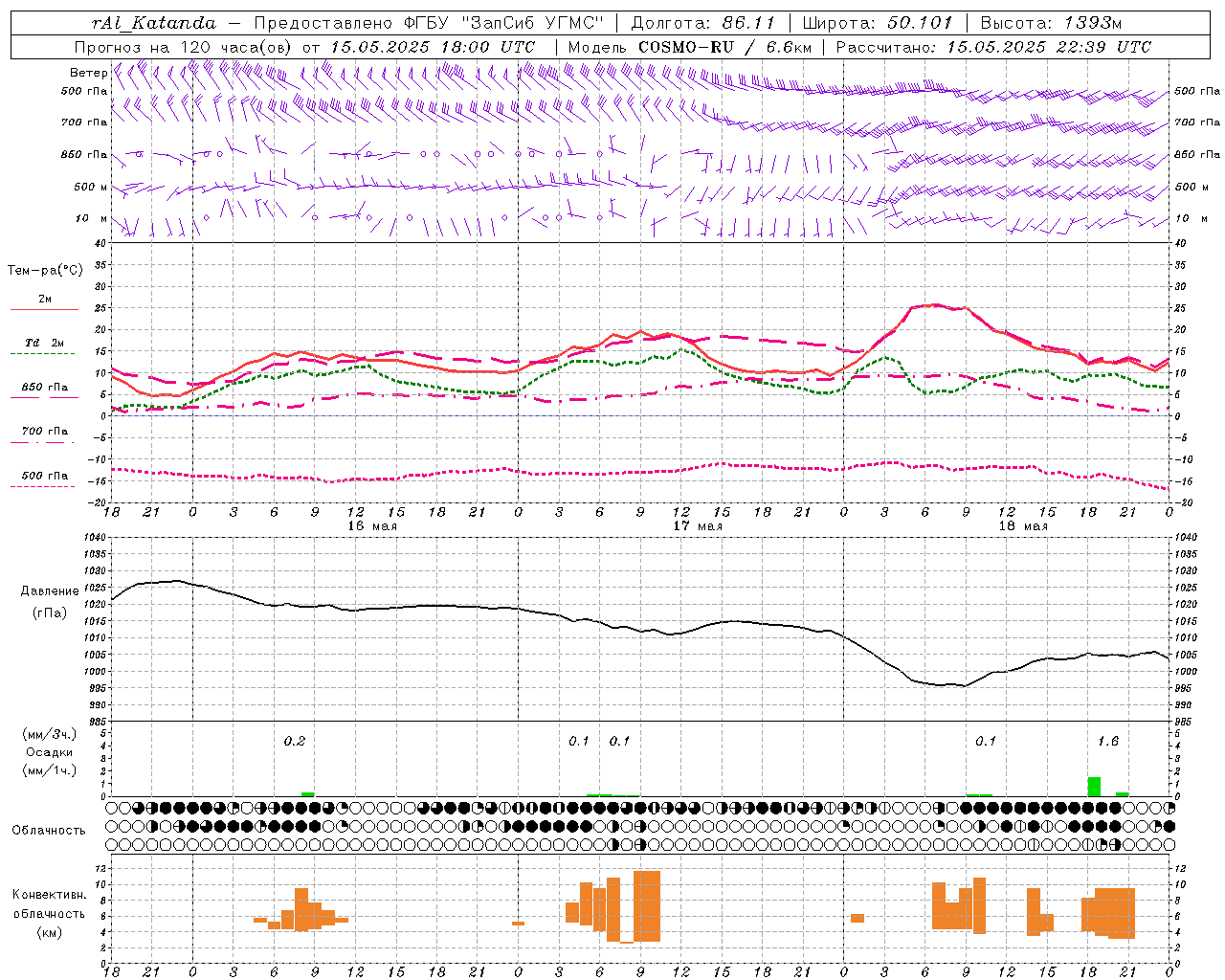Click the dashed 'Td 2м' legend line
1225x980 pixels.
click(43, 354)
